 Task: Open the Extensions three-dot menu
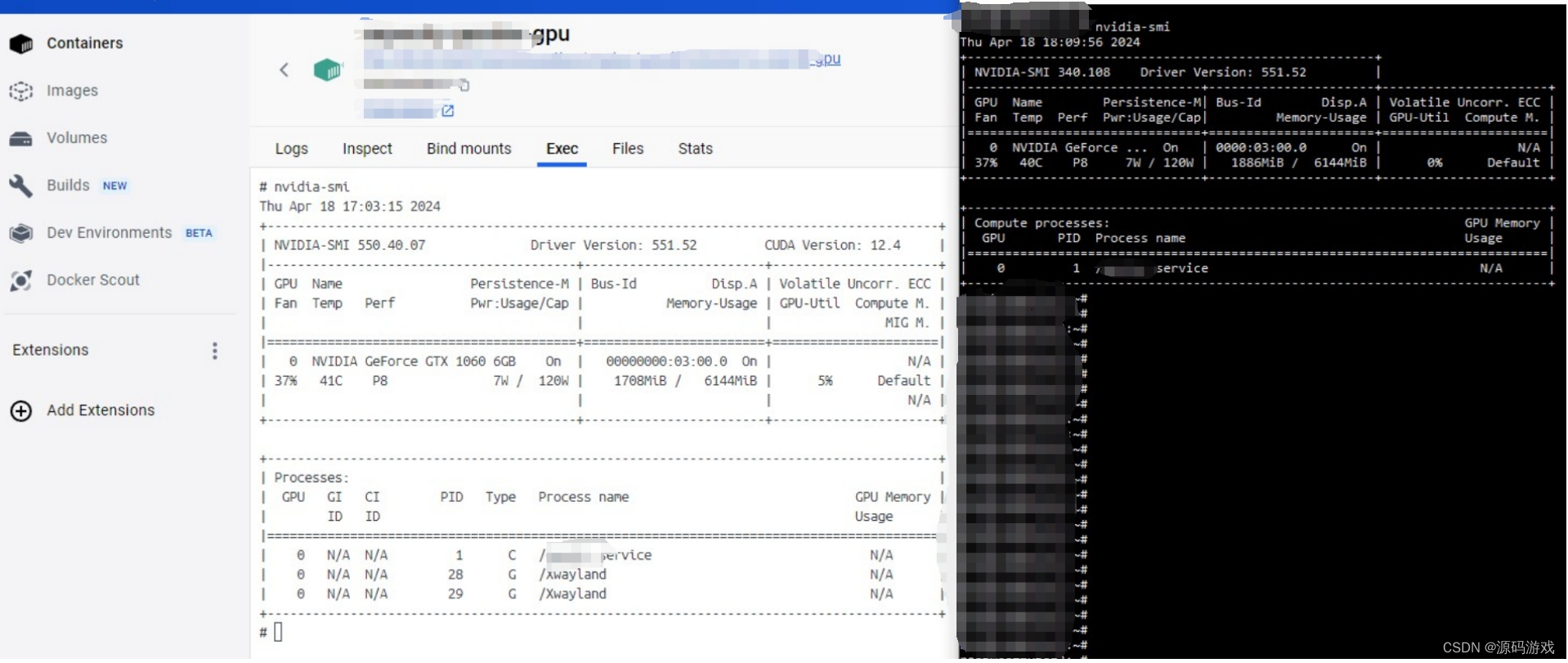point(215,351)
